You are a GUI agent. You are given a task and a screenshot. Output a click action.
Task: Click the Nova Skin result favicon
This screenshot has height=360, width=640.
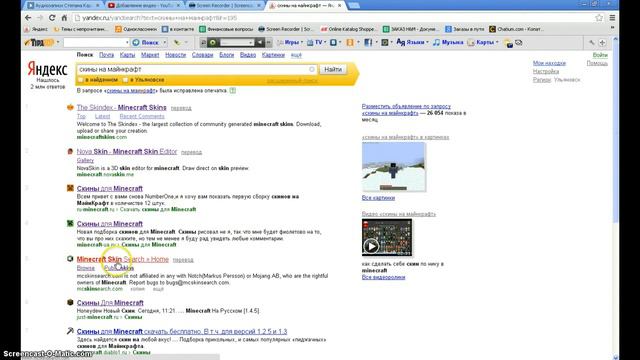pos(70,151)
